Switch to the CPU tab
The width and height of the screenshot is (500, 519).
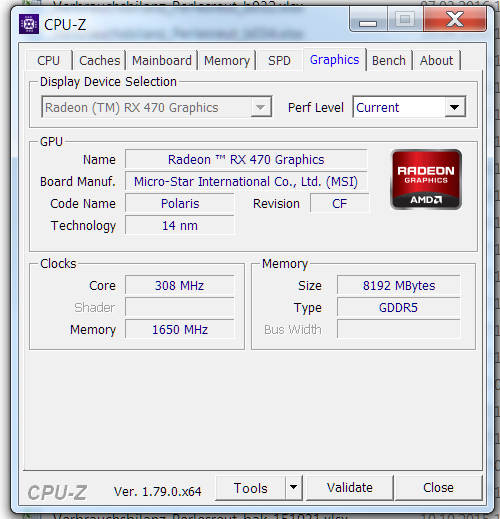pos(49,61)
